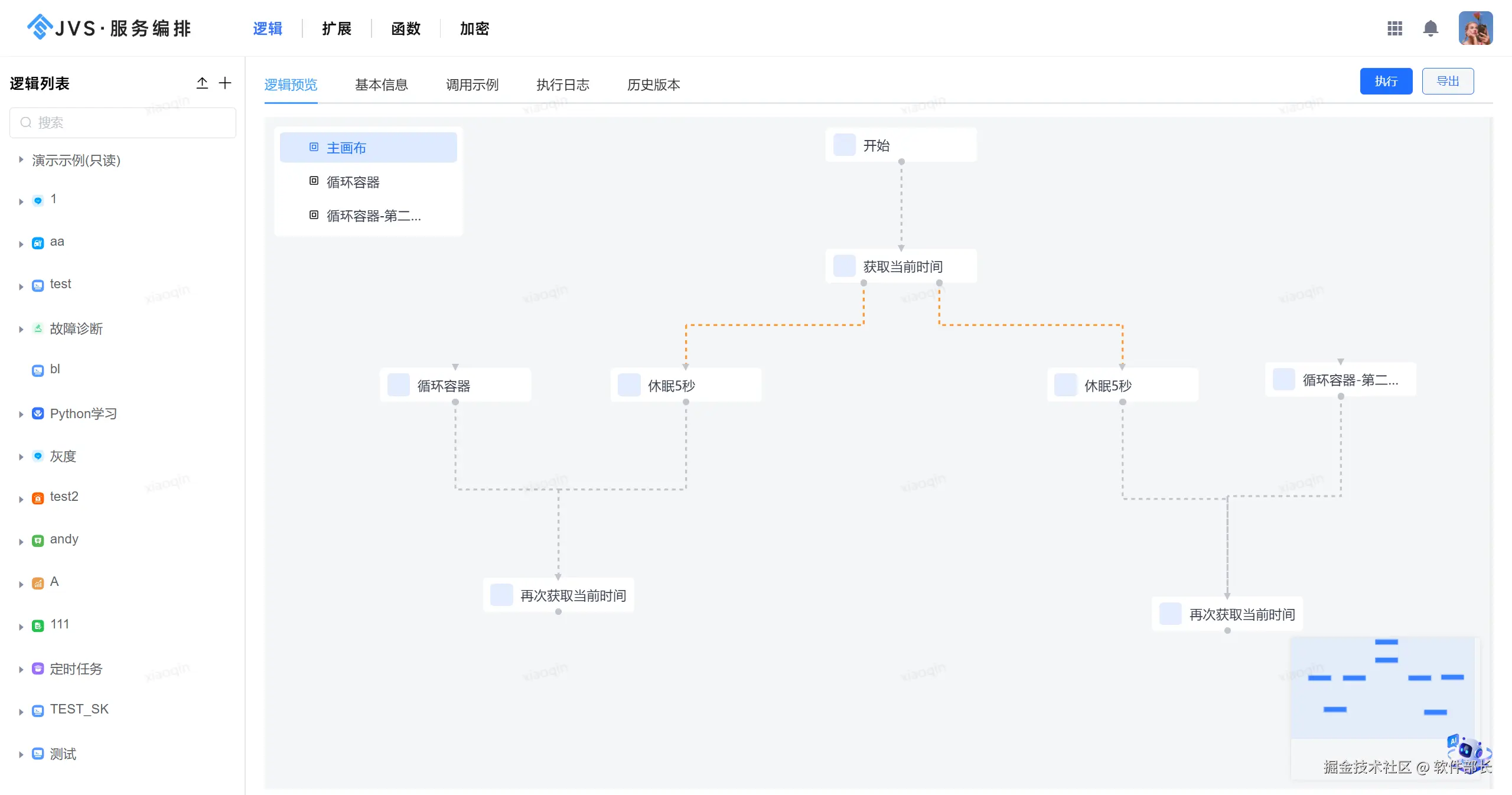Click the JVS logo icon
Viewport: 1512px width, 795px height.
click(40, 27)
